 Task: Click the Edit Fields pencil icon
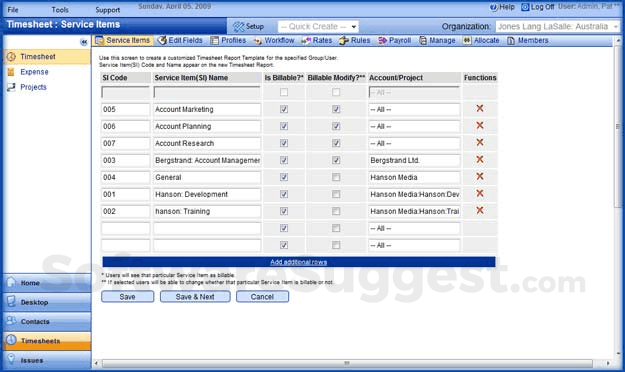(162, 40)
